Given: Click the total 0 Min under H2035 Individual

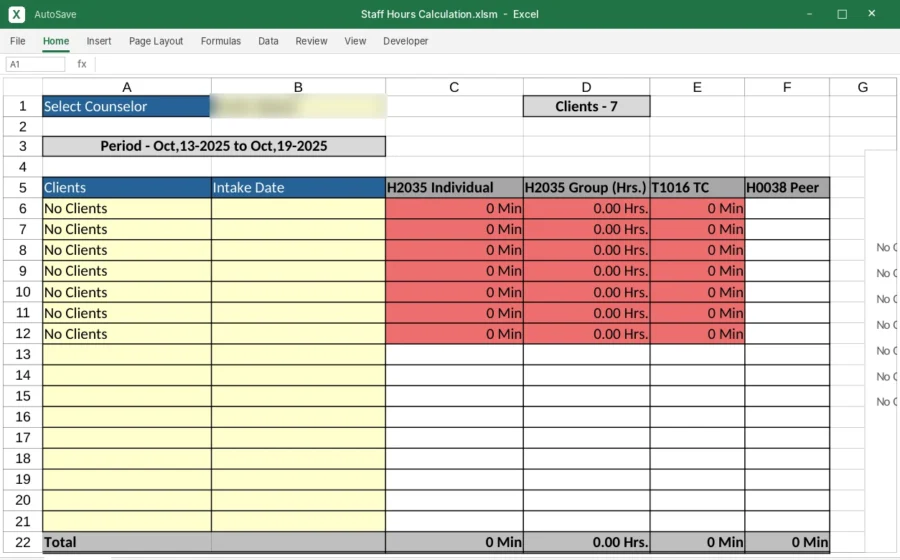Looking at the screenshot, I should point(454,542).
